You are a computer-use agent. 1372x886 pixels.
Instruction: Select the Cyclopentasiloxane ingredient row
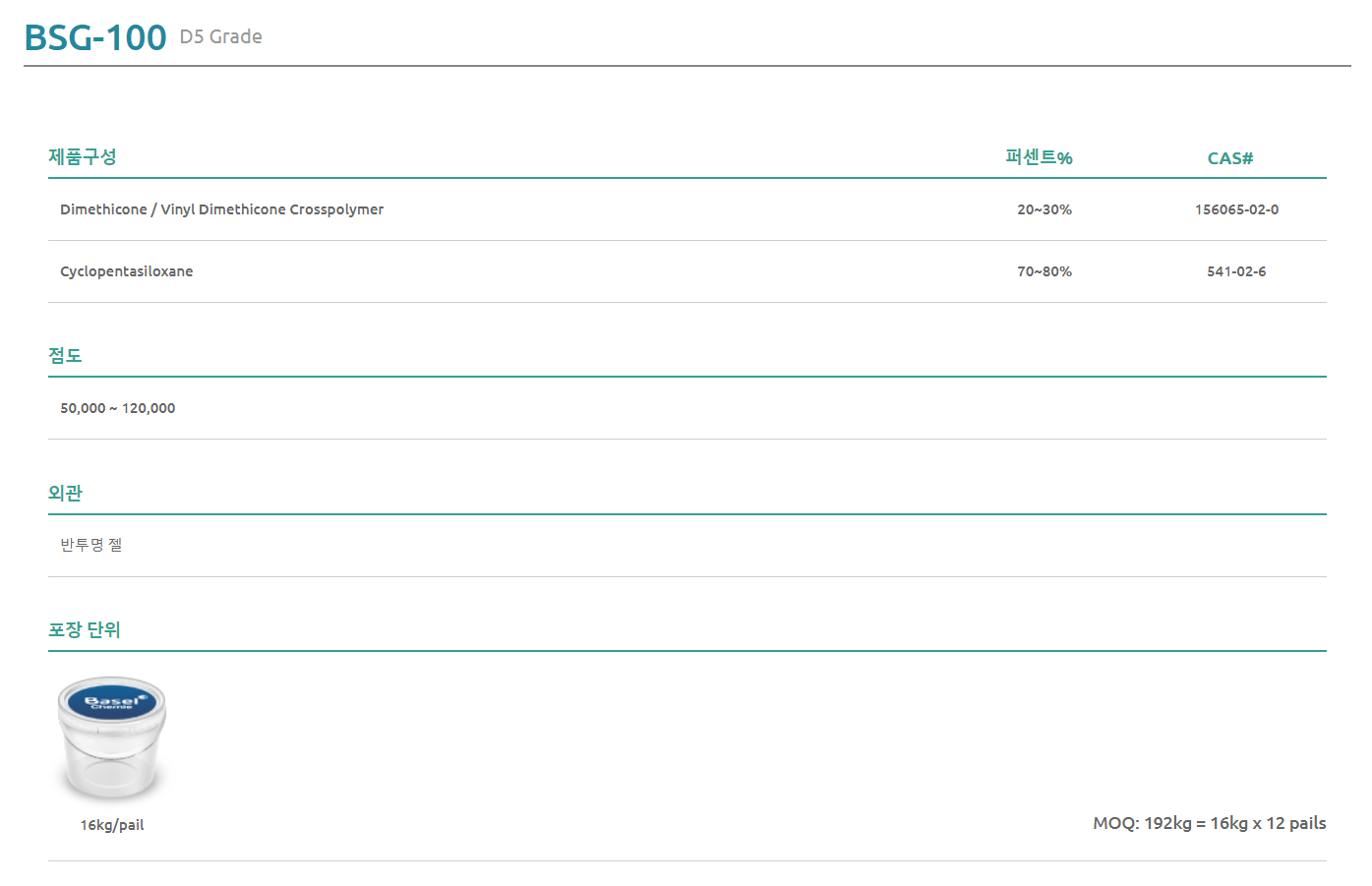(687, 271)
